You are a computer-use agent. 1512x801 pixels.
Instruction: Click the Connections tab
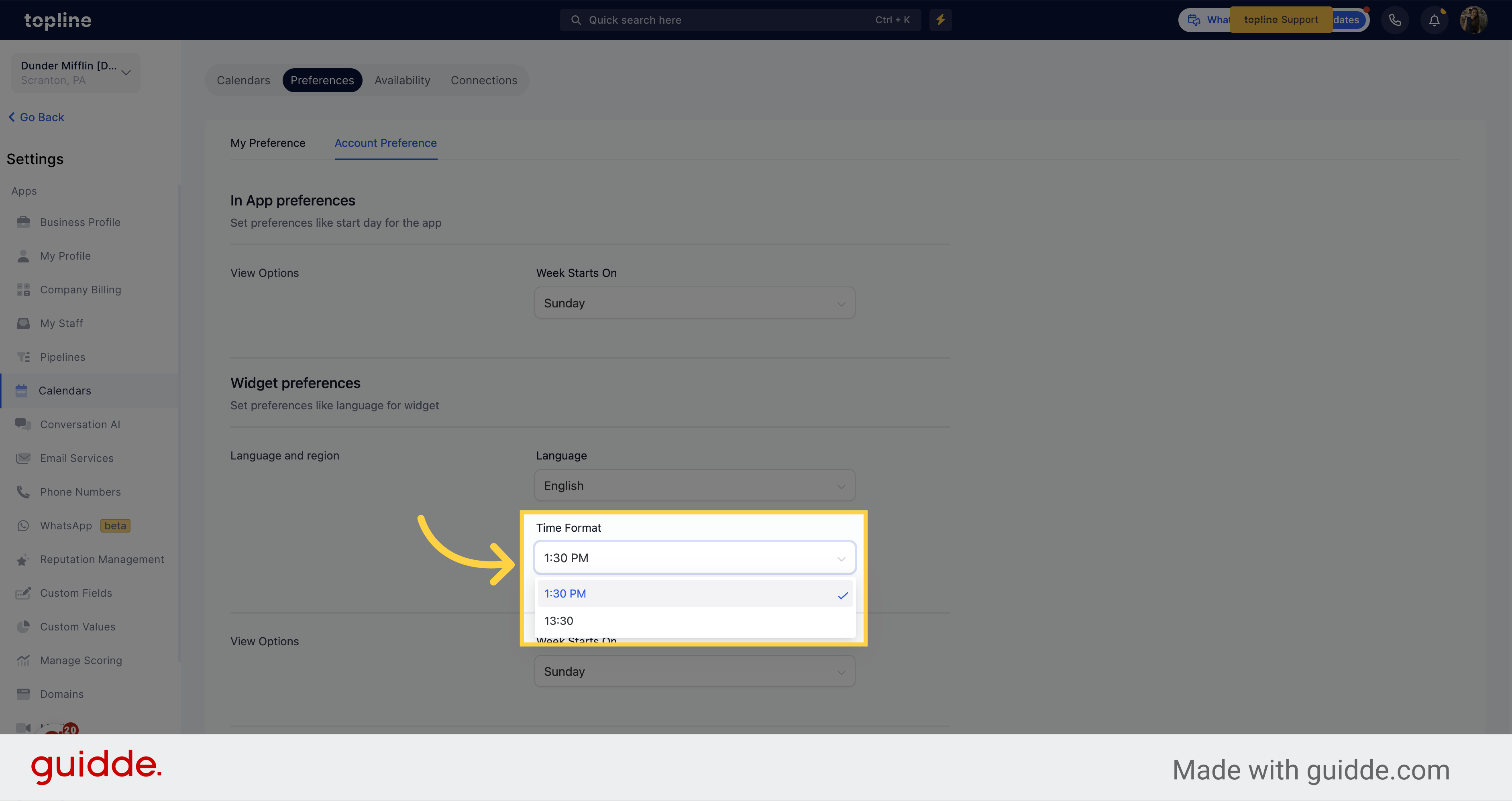(484, 80)
